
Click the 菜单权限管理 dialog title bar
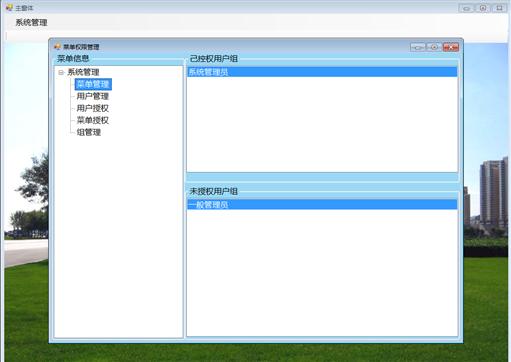[x=233, y=47]
